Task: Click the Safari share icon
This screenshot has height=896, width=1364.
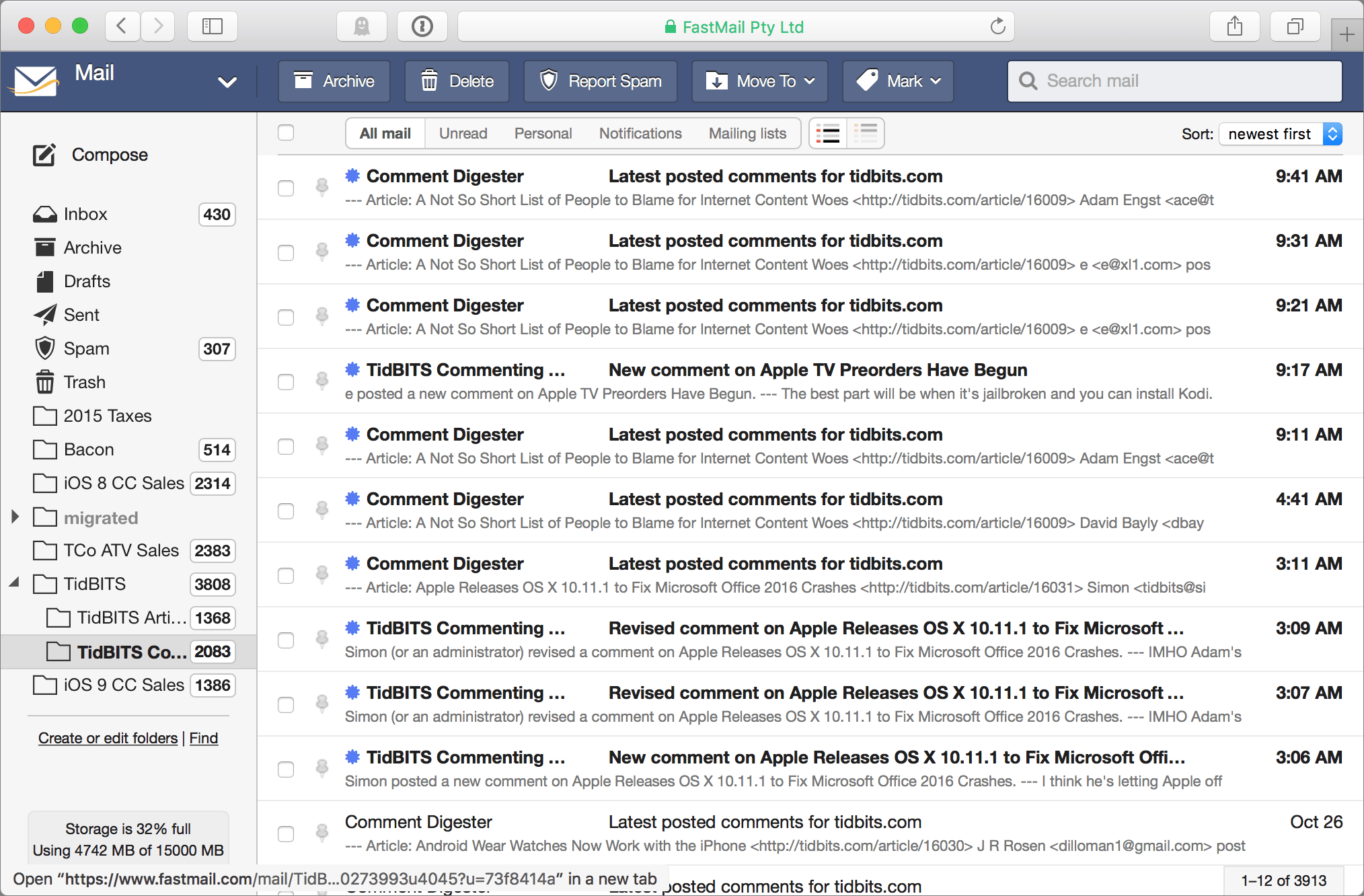Action: click(1234, 26)
